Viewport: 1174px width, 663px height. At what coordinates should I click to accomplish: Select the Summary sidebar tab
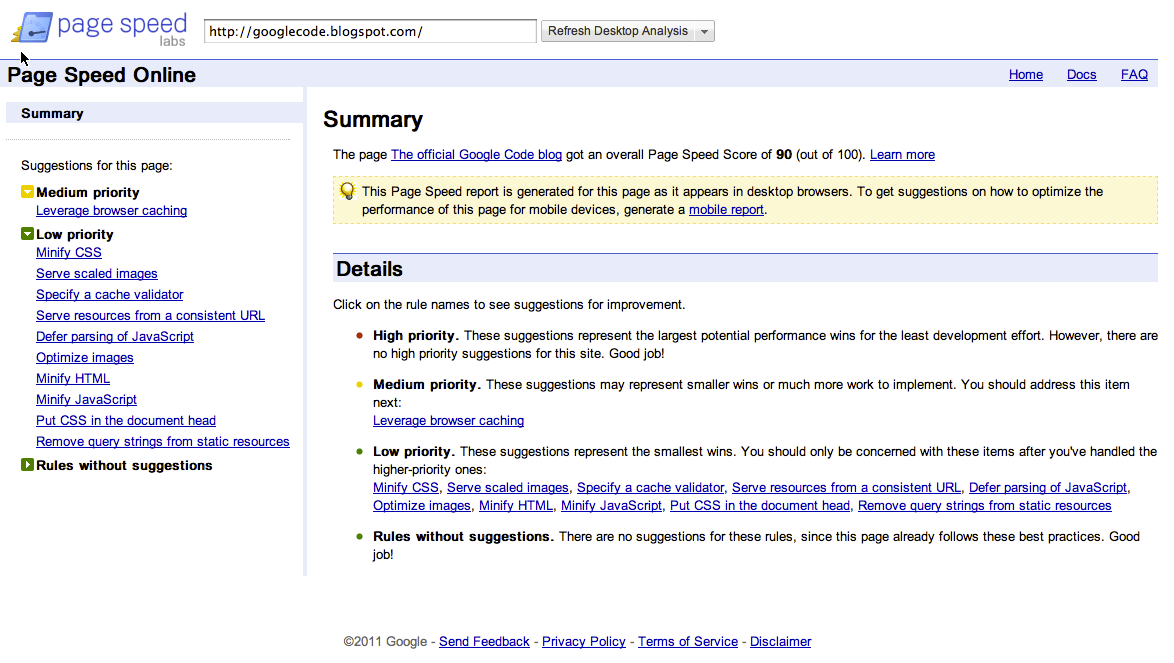154,113
